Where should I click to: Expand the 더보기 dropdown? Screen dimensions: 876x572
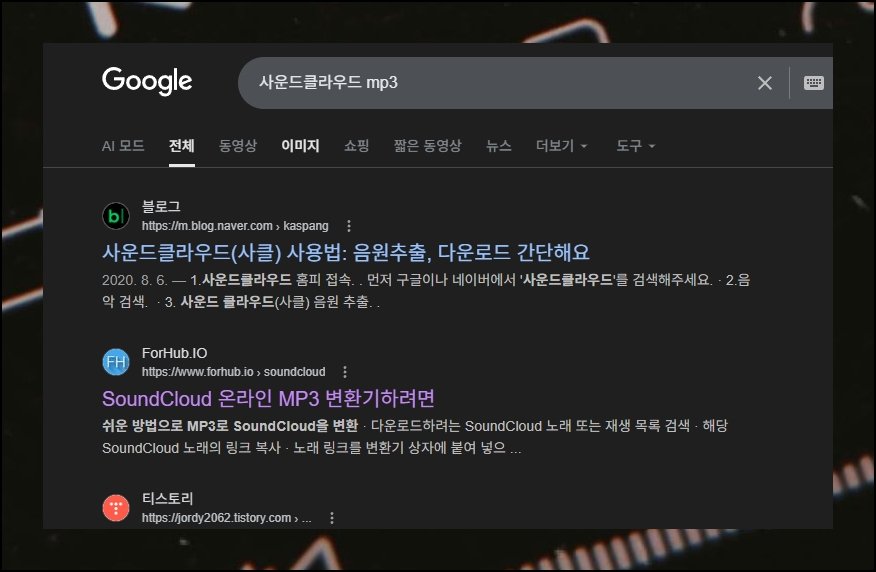pyautogui.click(x=561, y=146)
